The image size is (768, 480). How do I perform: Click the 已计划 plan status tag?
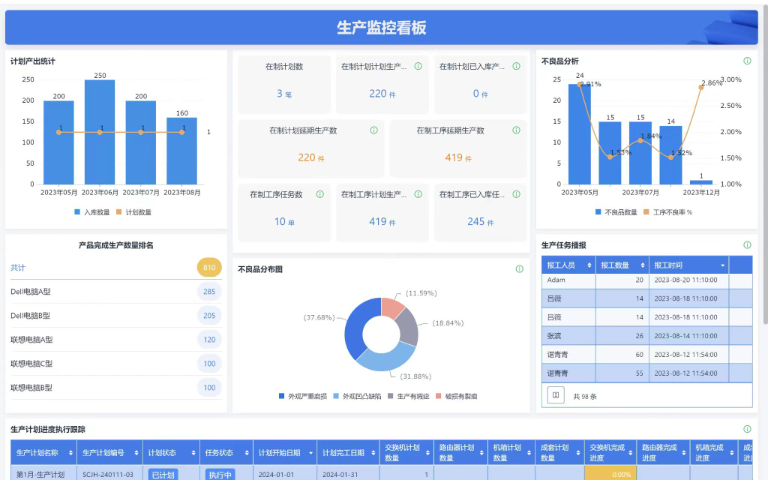(162, 475)
